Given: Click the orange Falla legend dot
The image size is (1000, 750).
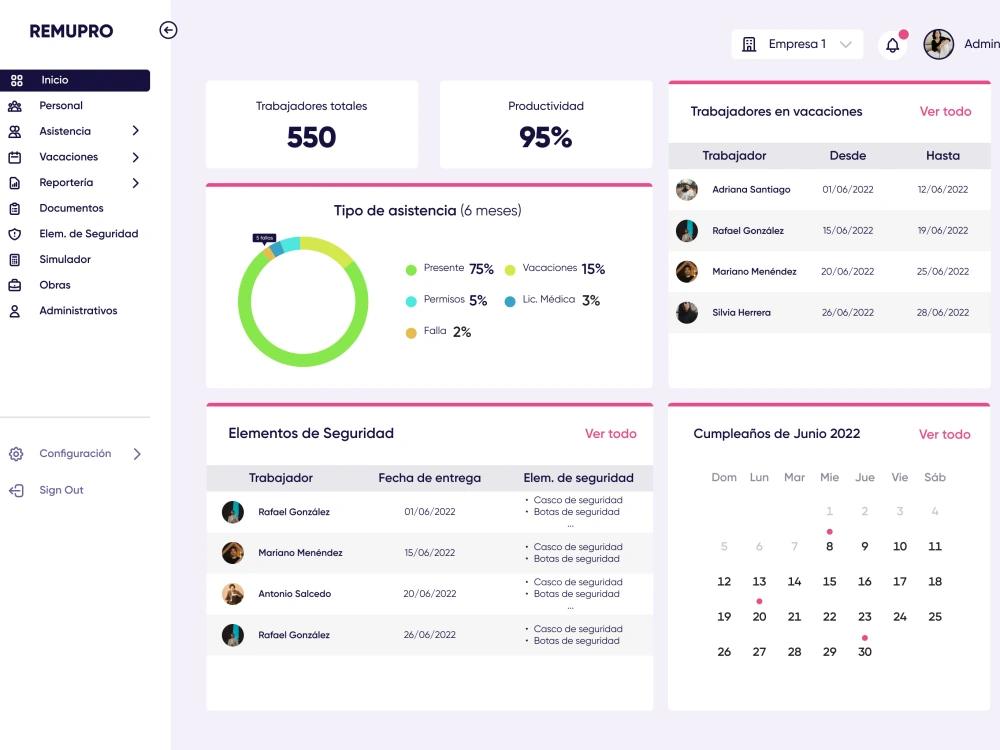Looking at the screenshot, I should [411, 333].
